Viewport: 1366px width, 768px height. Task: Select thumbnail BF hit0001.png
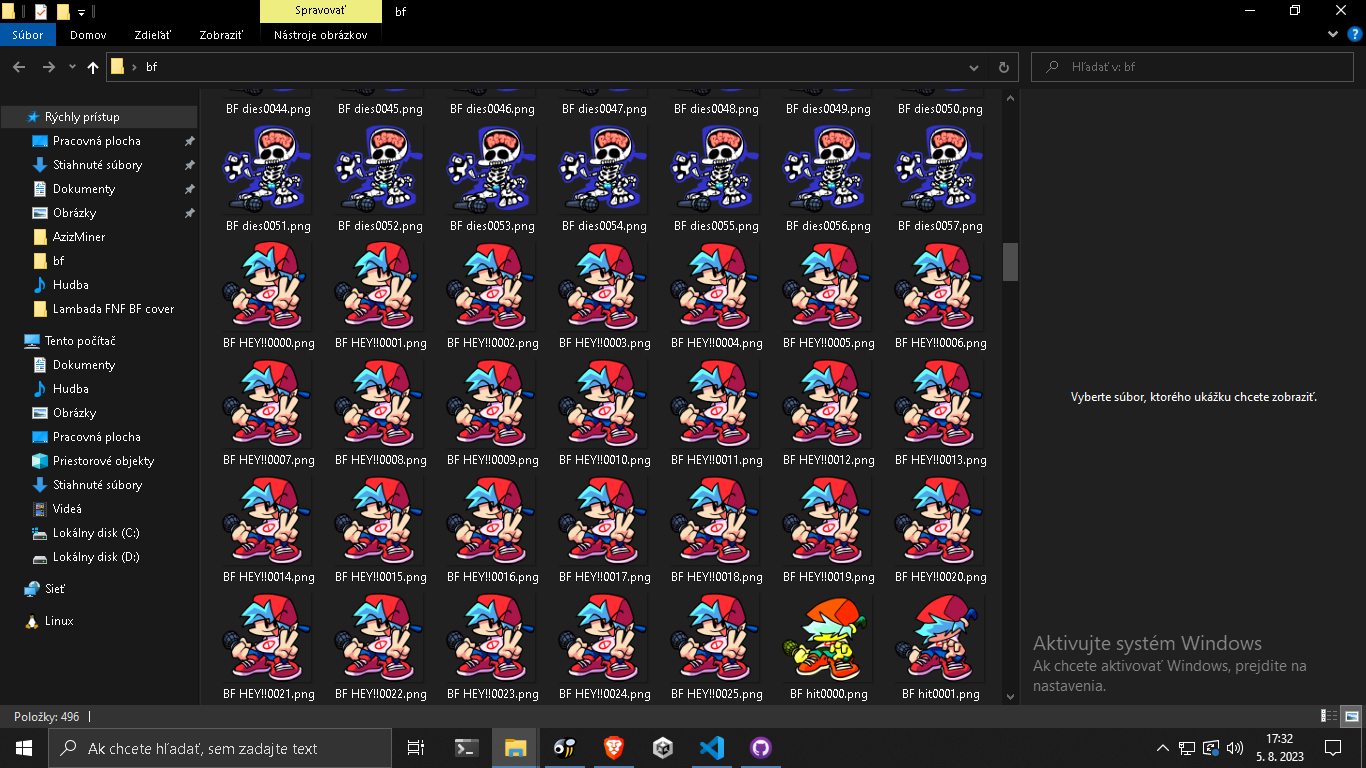940,638
